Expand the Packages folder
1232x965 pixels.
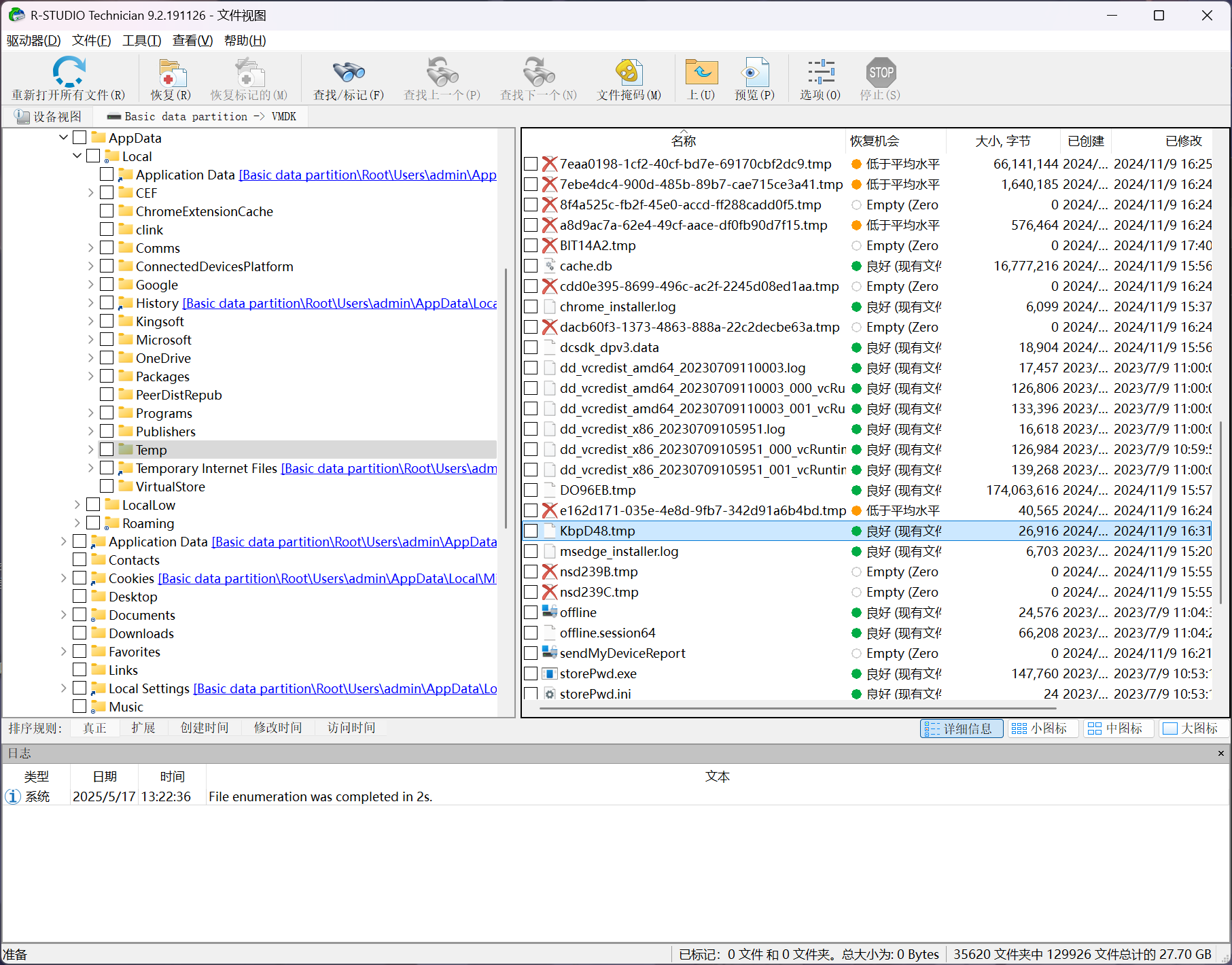pos(91,376)
